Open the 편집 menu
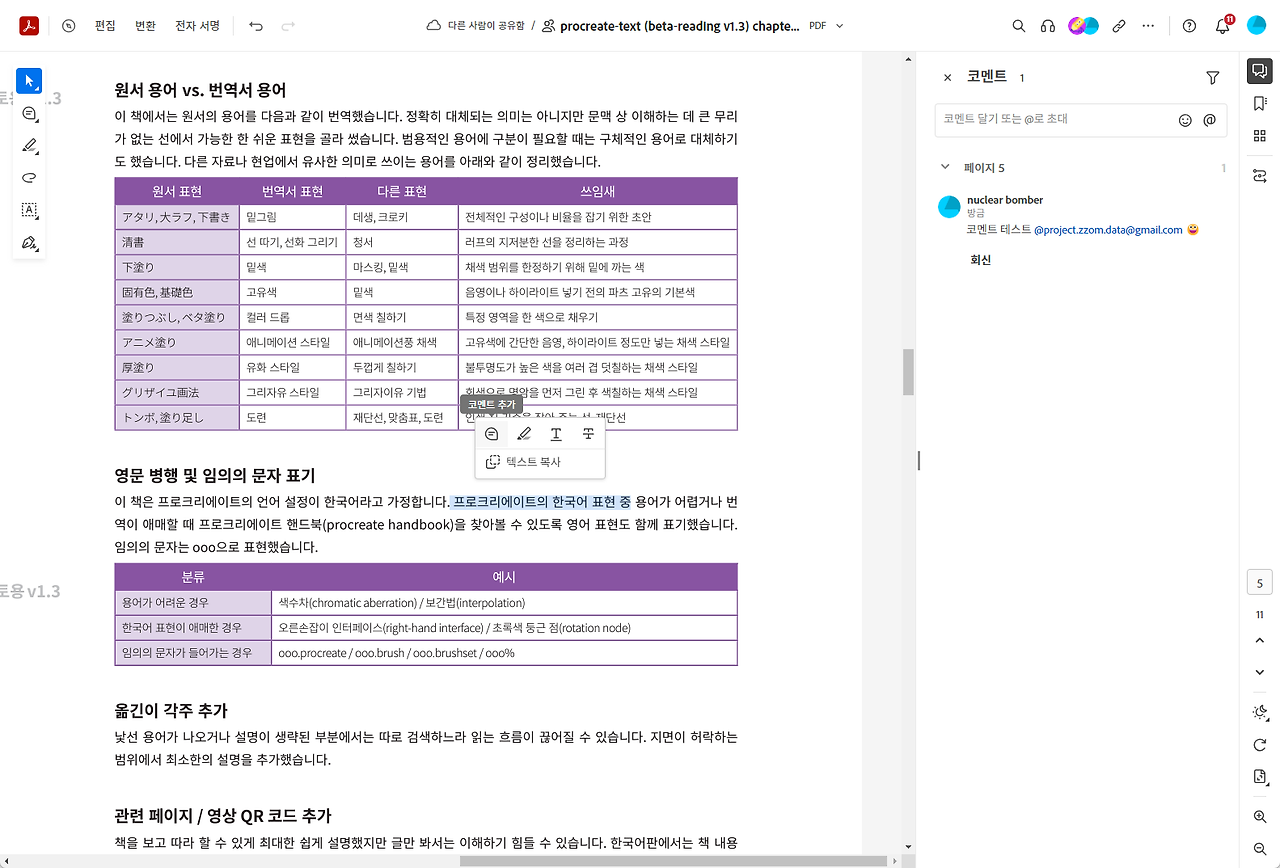This screenshot has width=1280, height=868. [105, 26]
